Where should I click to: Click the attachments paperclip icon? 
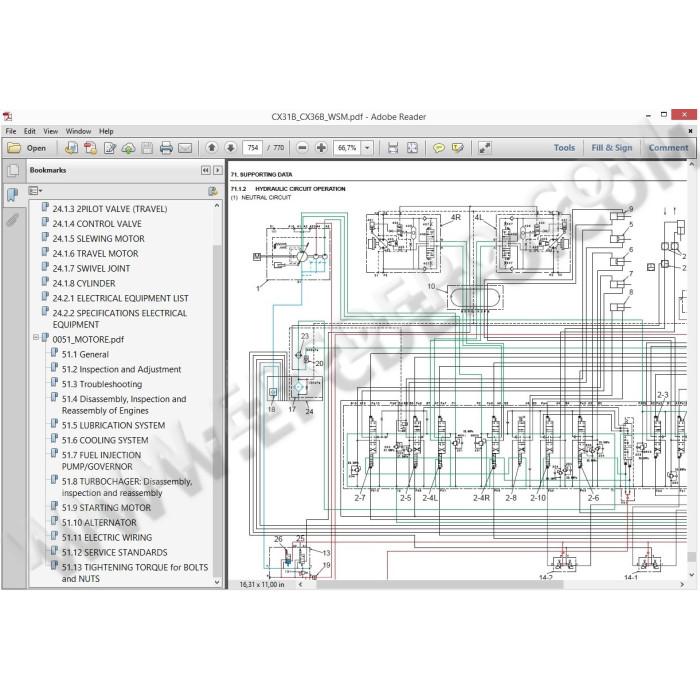click(x=13, y=220)
